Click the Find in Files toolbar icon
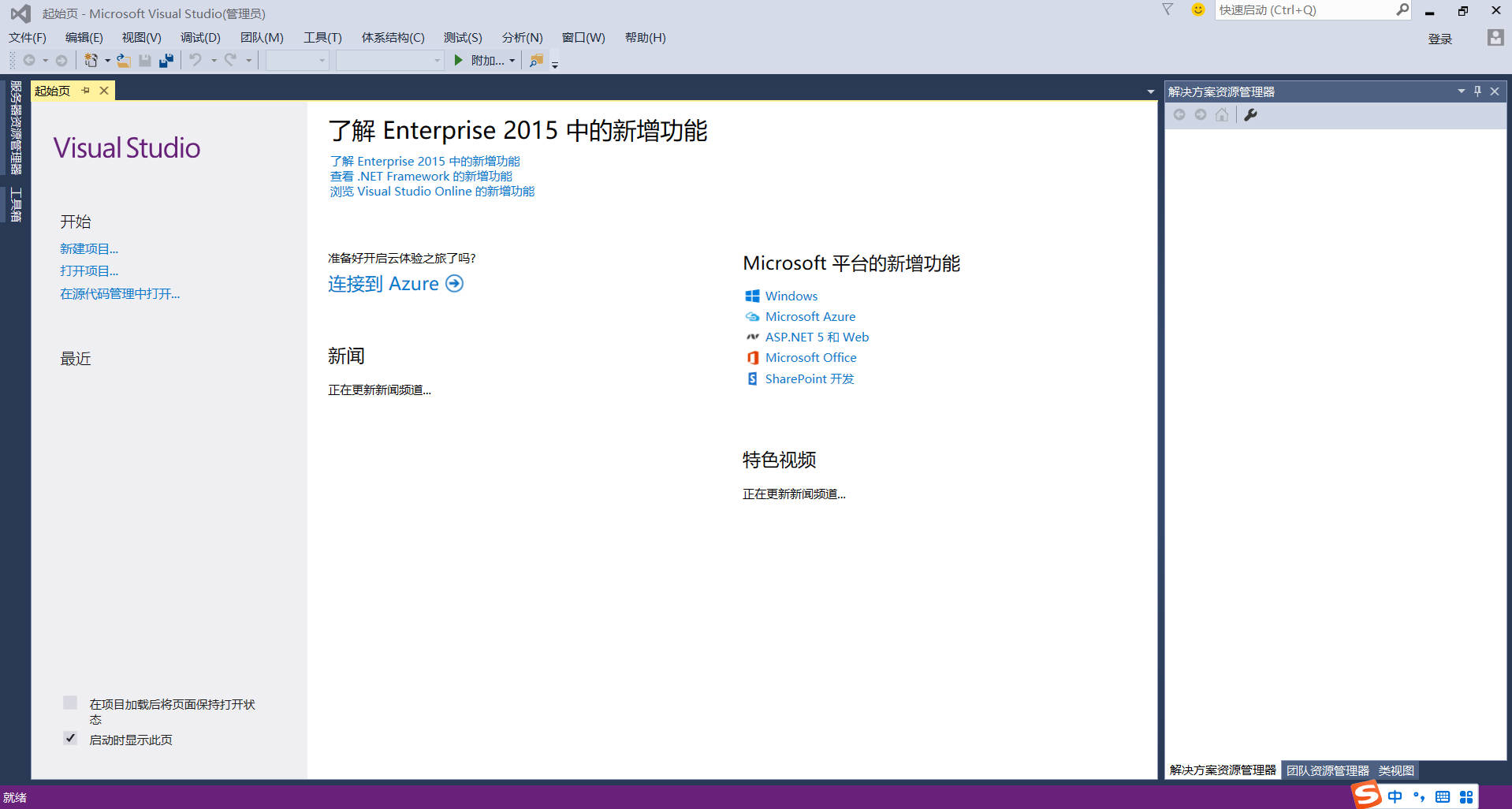The height and width of the screenshot is (809, 1512). (x=536, y=60)
